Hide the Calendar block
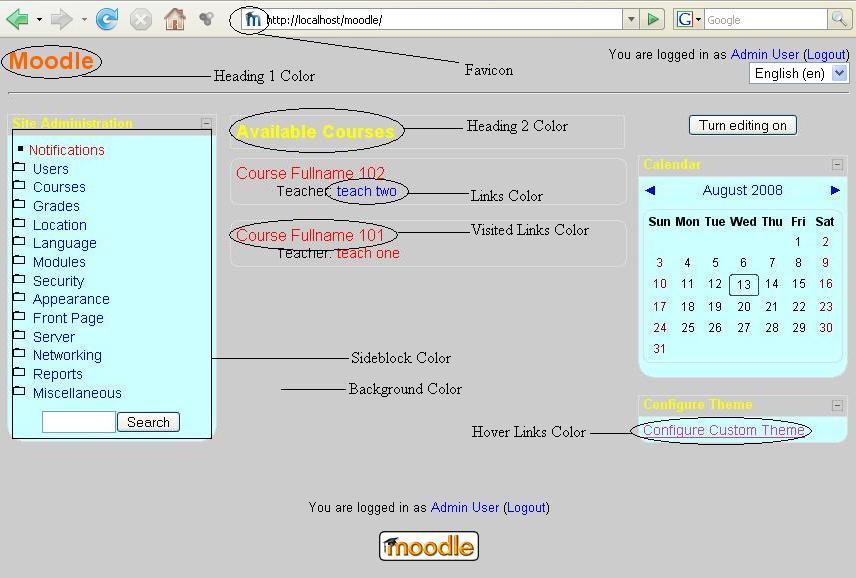This screenshot has width=856, height=578. [x=837, y=165]
